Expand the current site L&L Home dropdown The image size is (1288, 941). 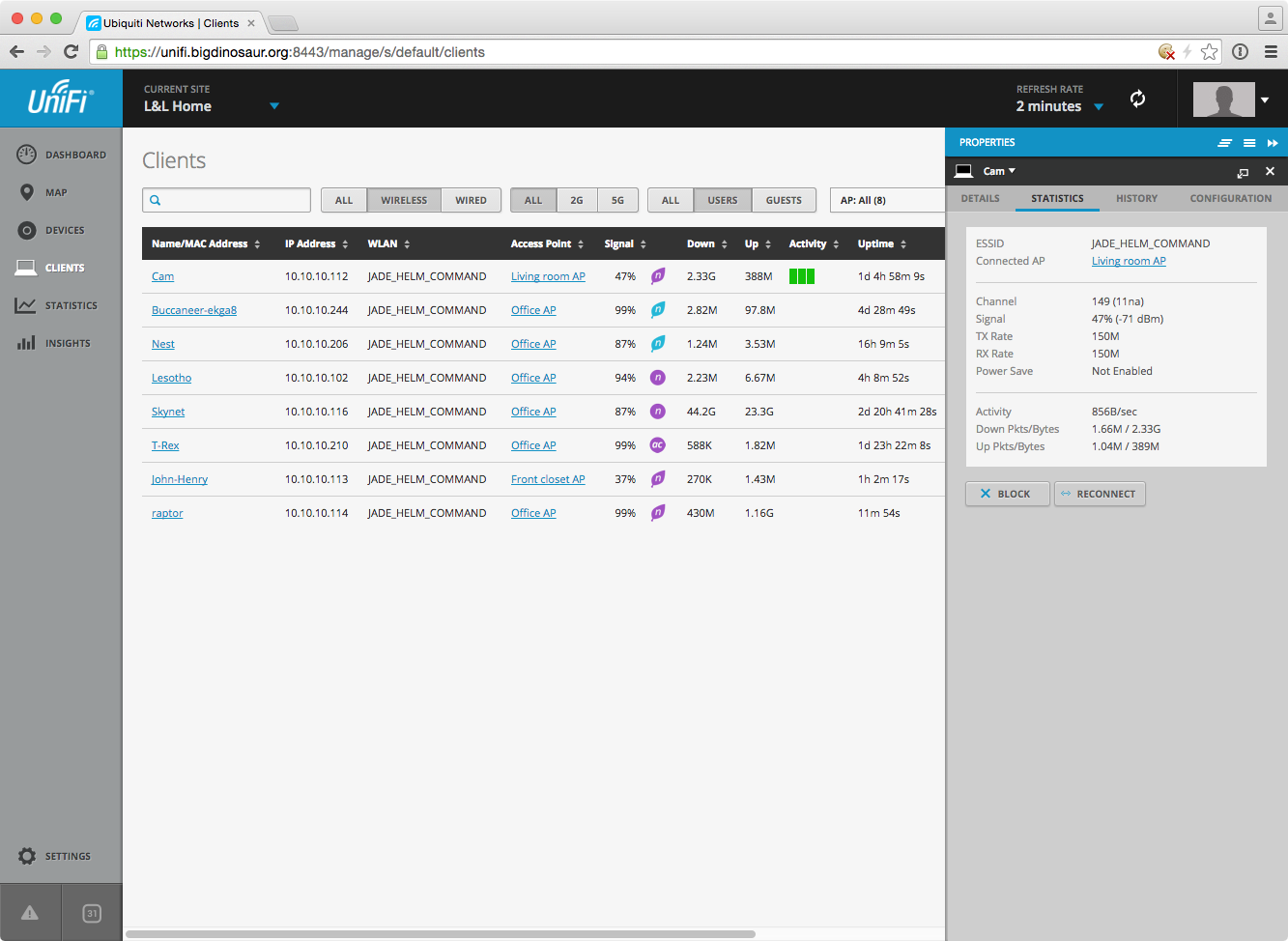point(274,106)
